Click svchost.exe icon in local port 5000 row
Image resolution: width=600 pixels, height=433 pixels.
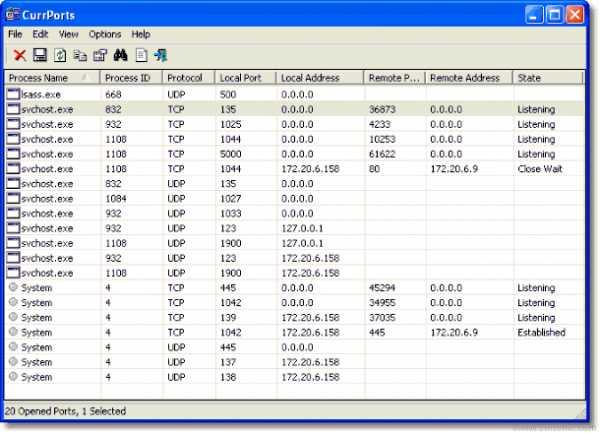[13, 154]
